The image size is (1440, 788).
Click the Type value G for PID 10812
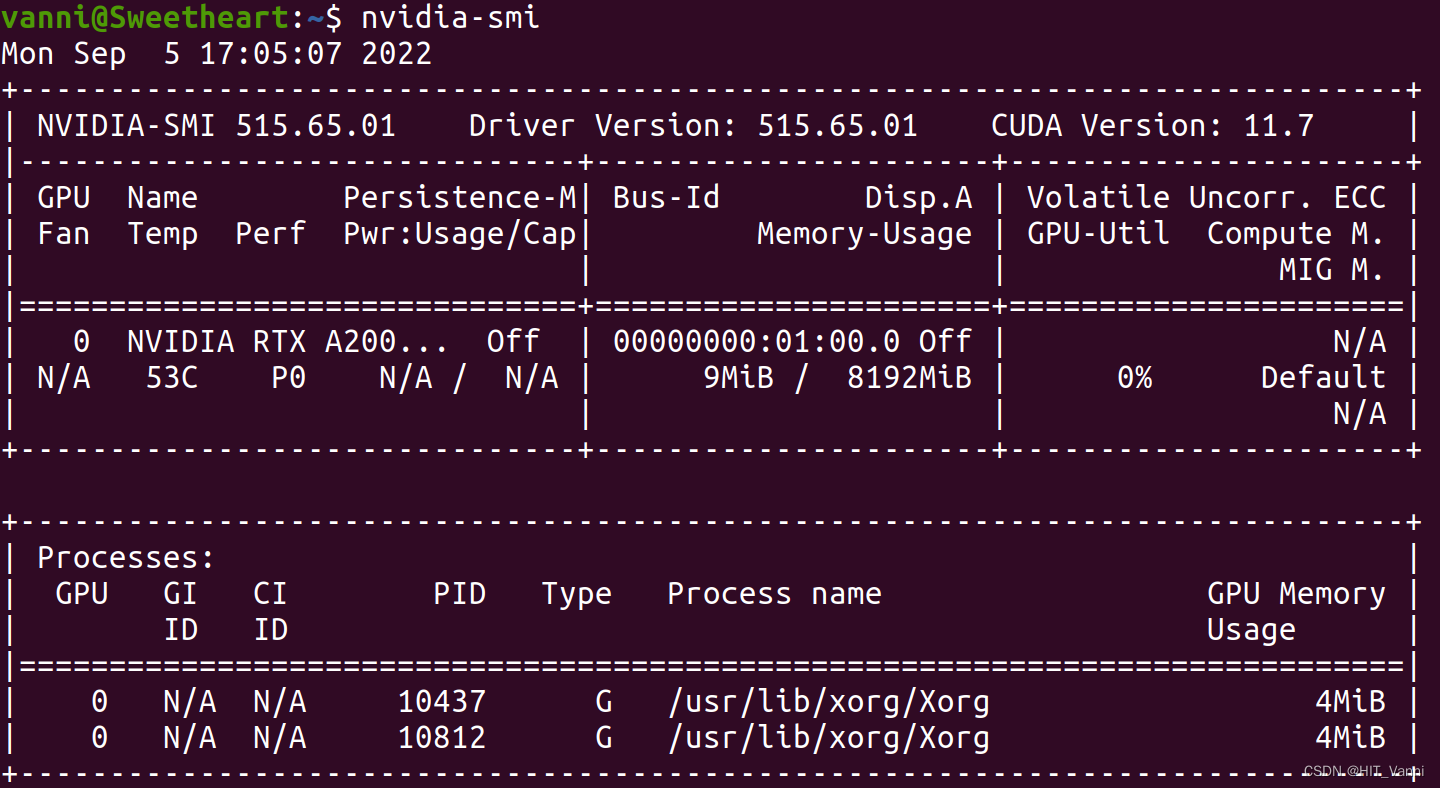click(604, 737)
